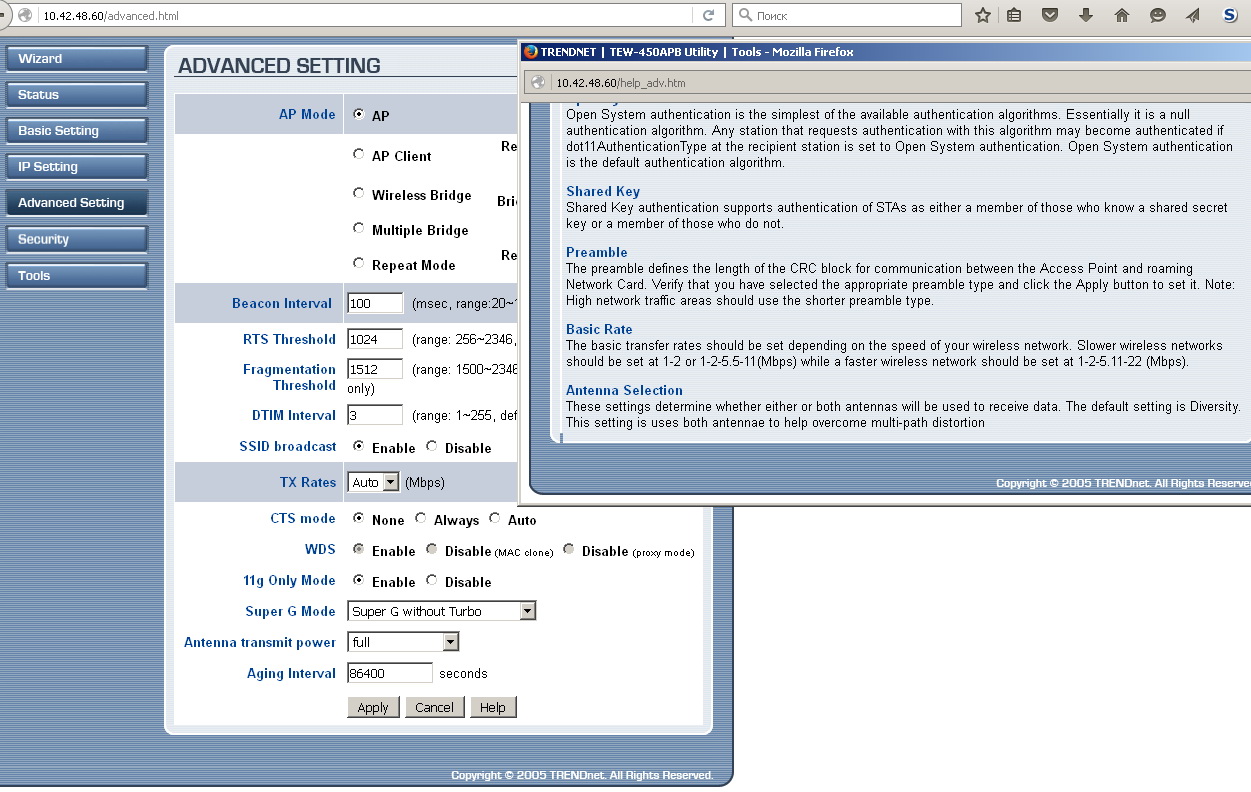The height and width of the screenshot is (792, 1251).
Task: Open the Wizard menu item
Action: [76, 59]
